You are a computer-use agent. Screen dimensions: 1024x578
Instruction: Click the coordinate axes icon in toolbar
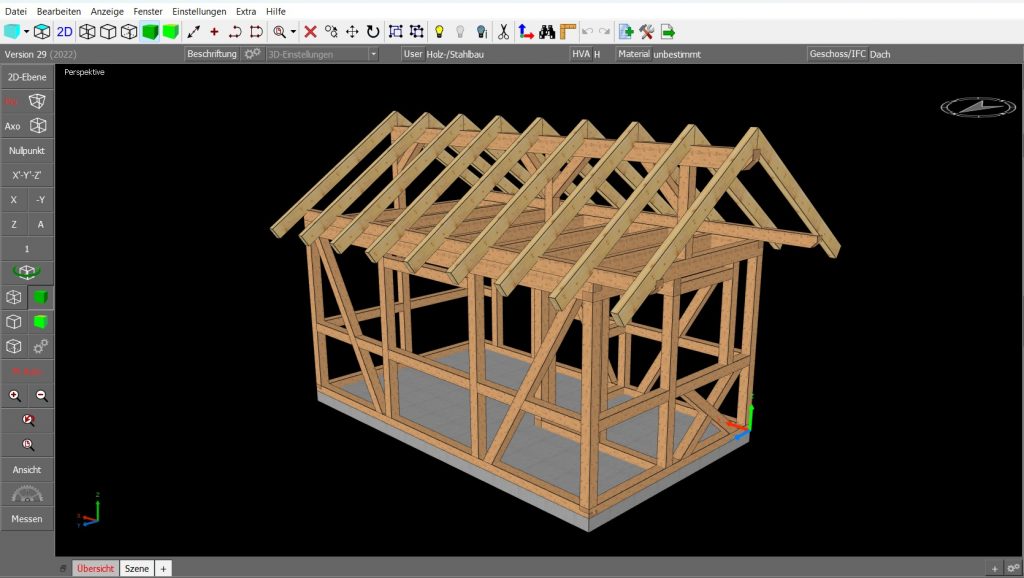(526, 31)
